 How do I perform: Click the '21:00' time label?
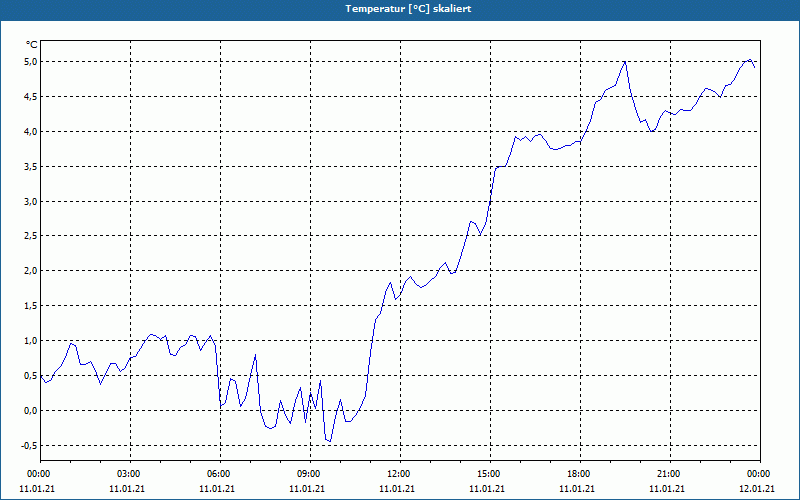[x=668, y=474]
